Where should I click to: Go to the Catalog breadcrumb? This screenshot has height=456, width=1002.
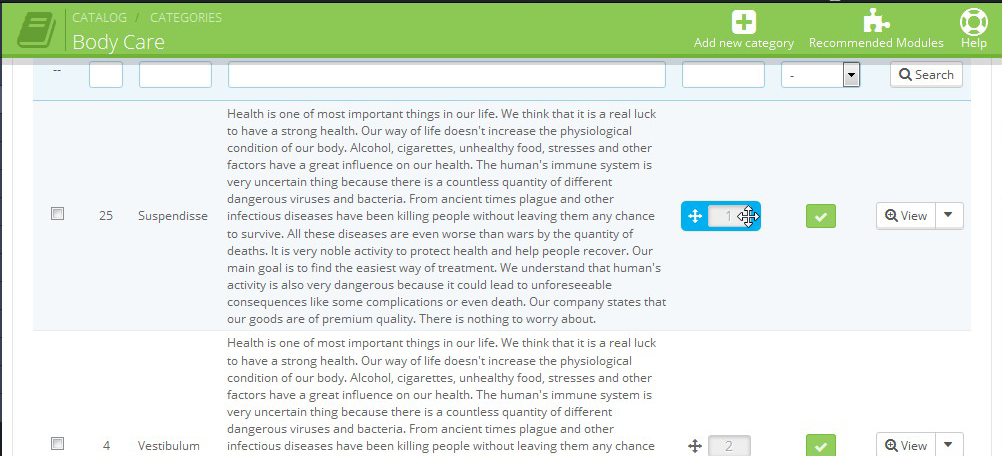tap(99, 18)
